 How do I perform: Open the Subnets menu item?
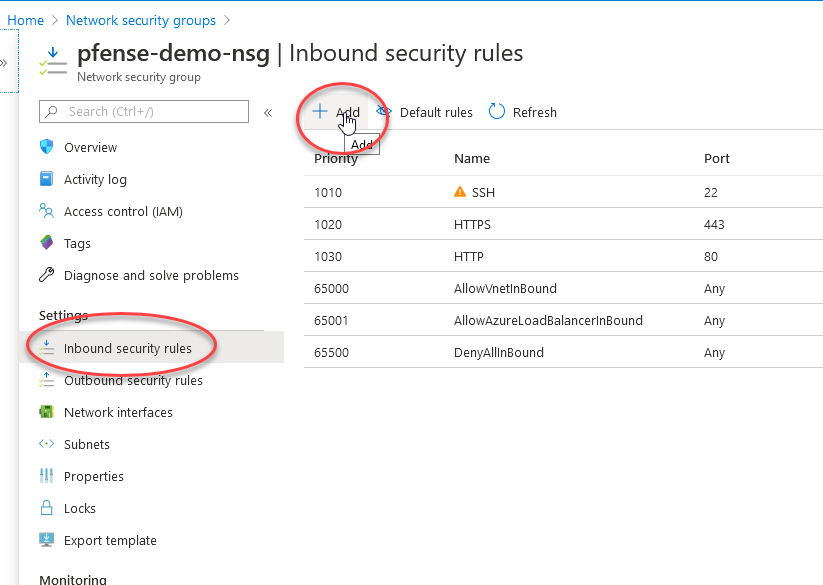tap(87, 444)
